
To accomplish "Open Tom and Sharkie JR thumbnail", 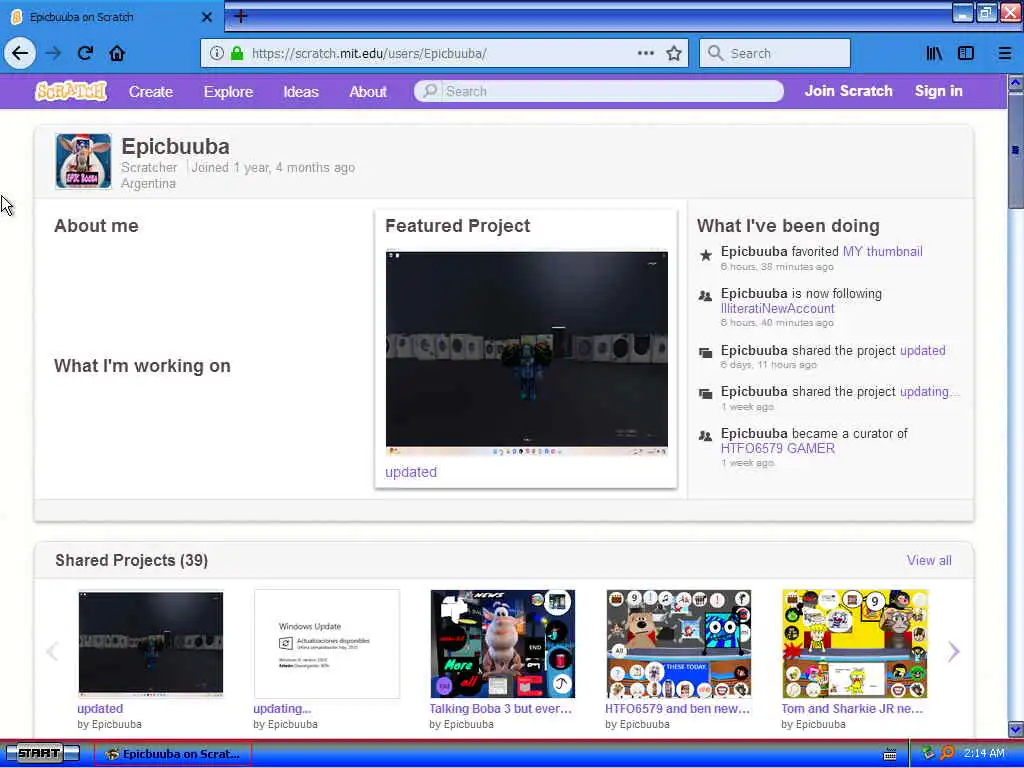I will click(854, 644).
